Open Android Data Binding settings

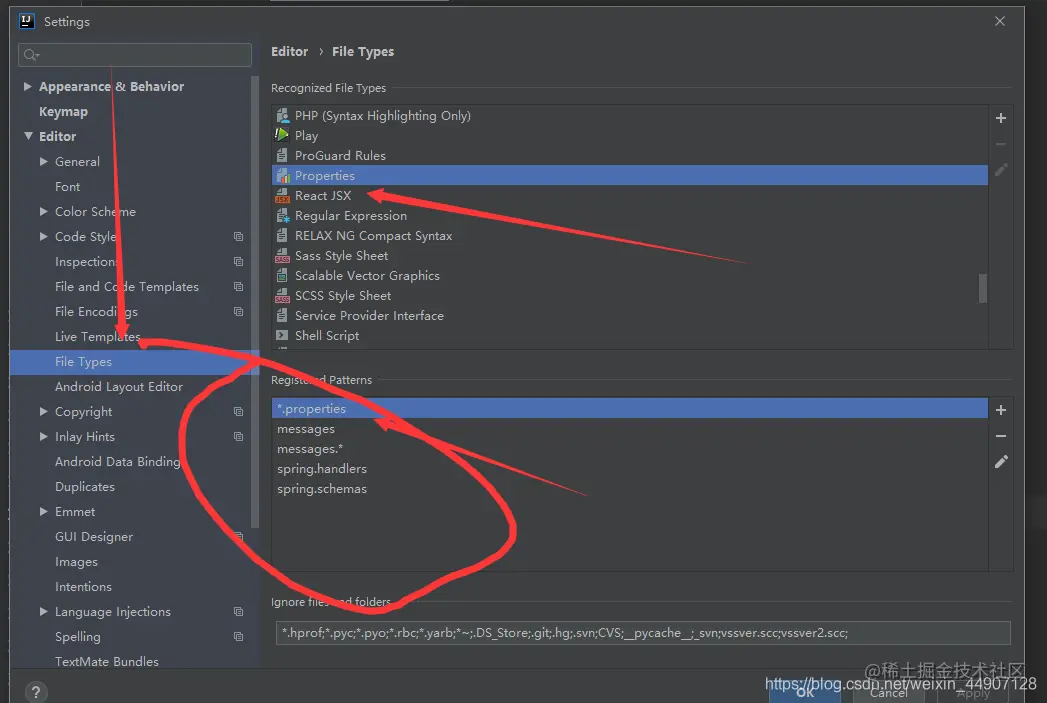[x=118, y=461]
